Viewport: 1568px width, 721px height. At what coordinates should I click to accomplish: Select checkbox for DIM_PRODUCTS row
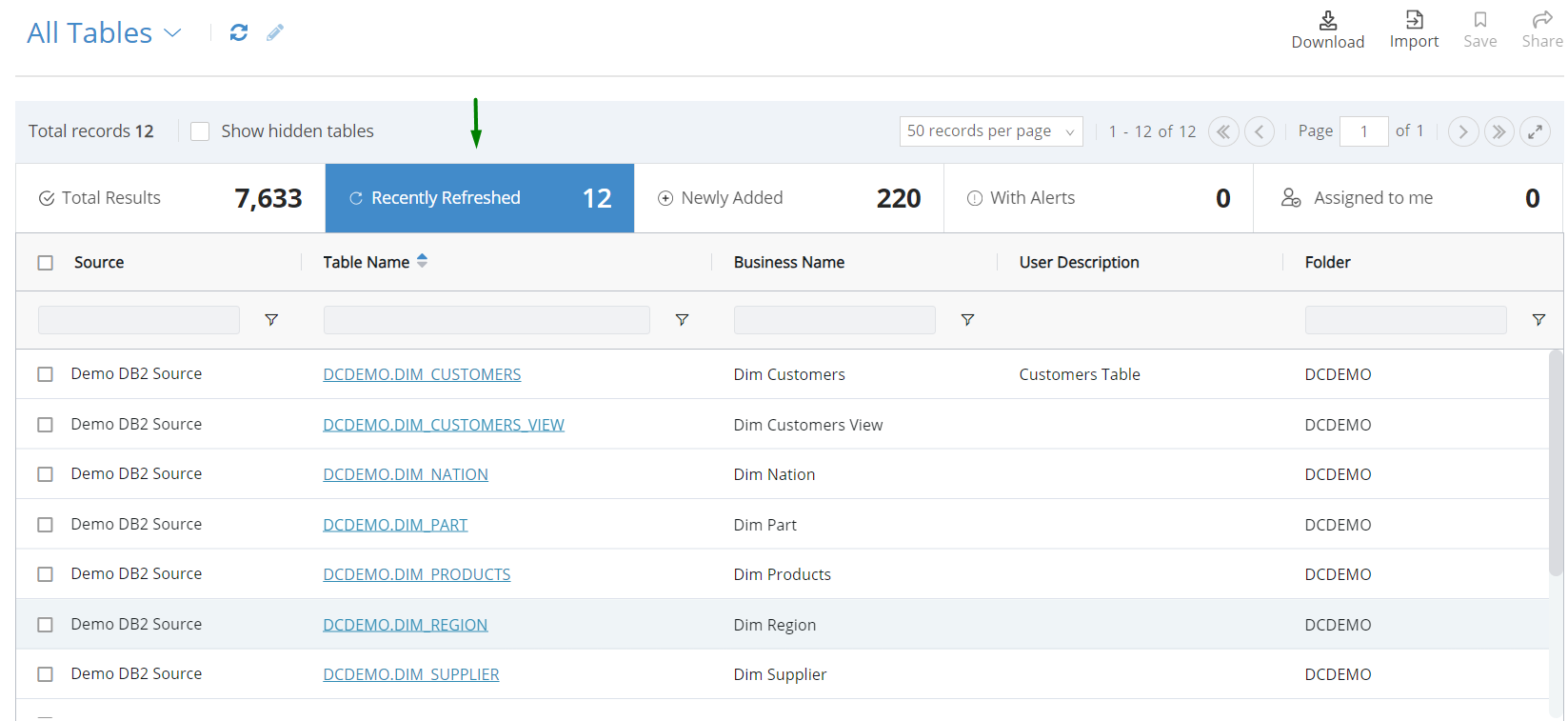coord(45,574)
